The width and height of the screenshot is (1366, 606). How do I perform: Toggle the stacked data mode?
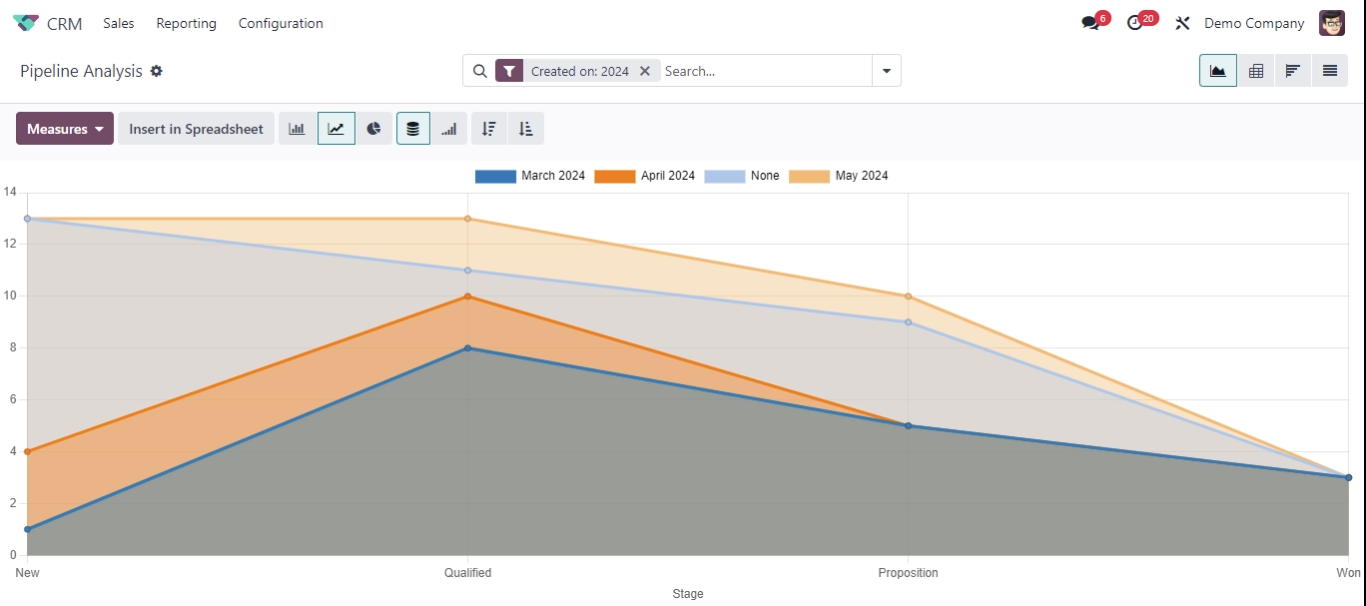click(413, 128)
